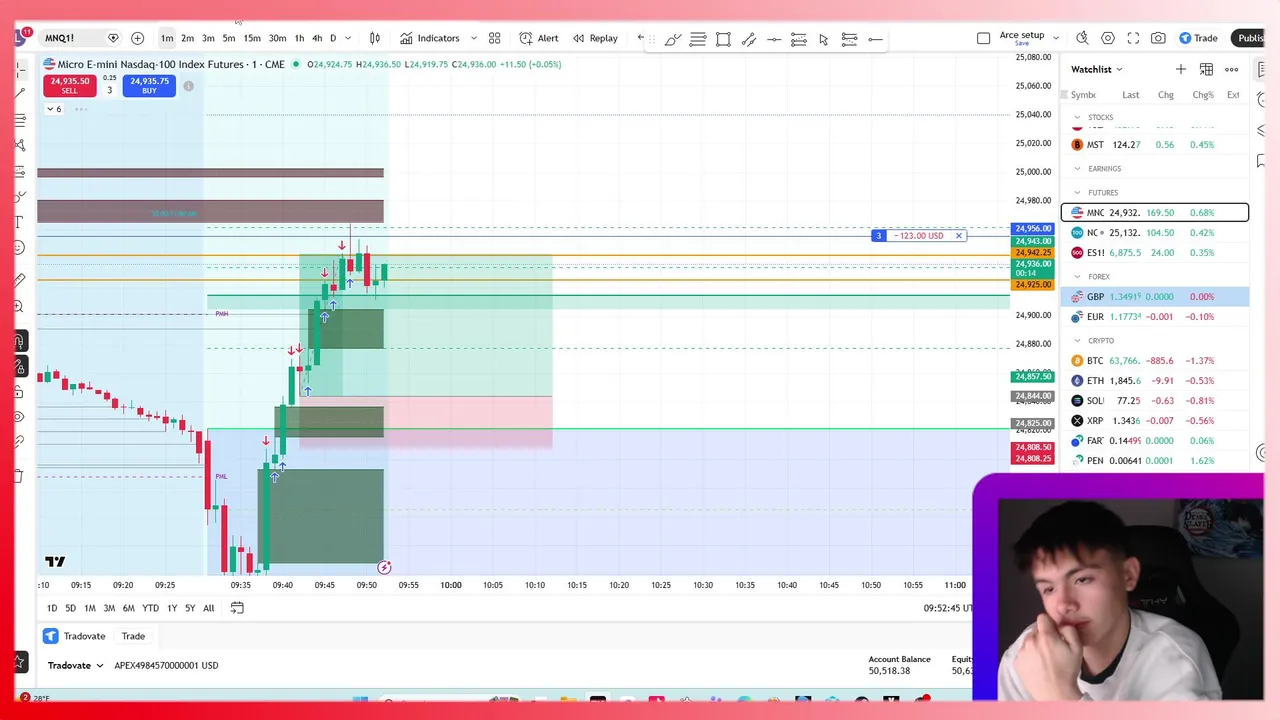Select BTC row in watchlist
The width and height of the screenshot is (1280, 720).
pos(1155,361)
